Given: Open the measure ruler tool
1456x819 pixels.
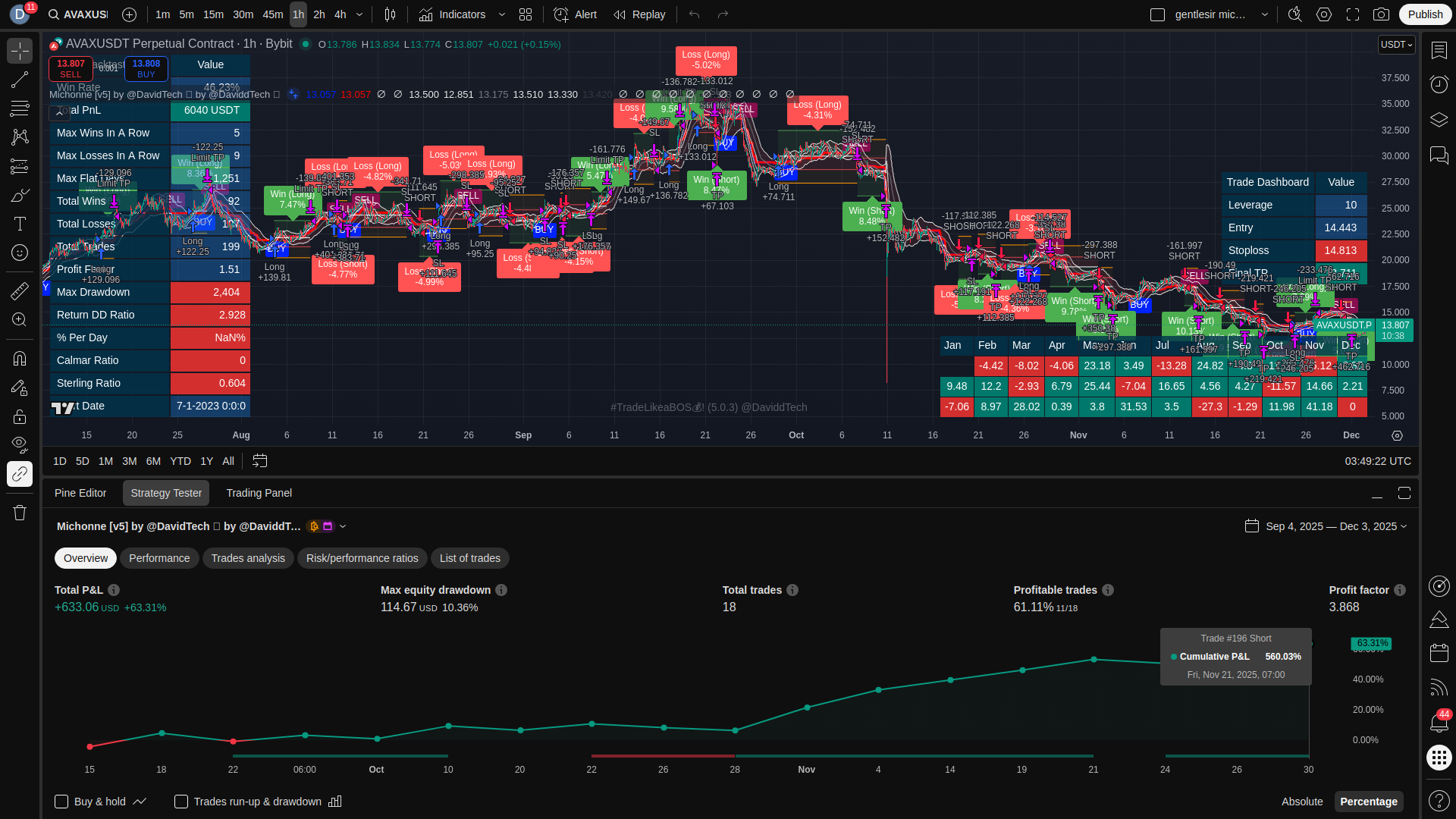Looking at the screenshot, I should pyautogui.click(x=20, y=290).
